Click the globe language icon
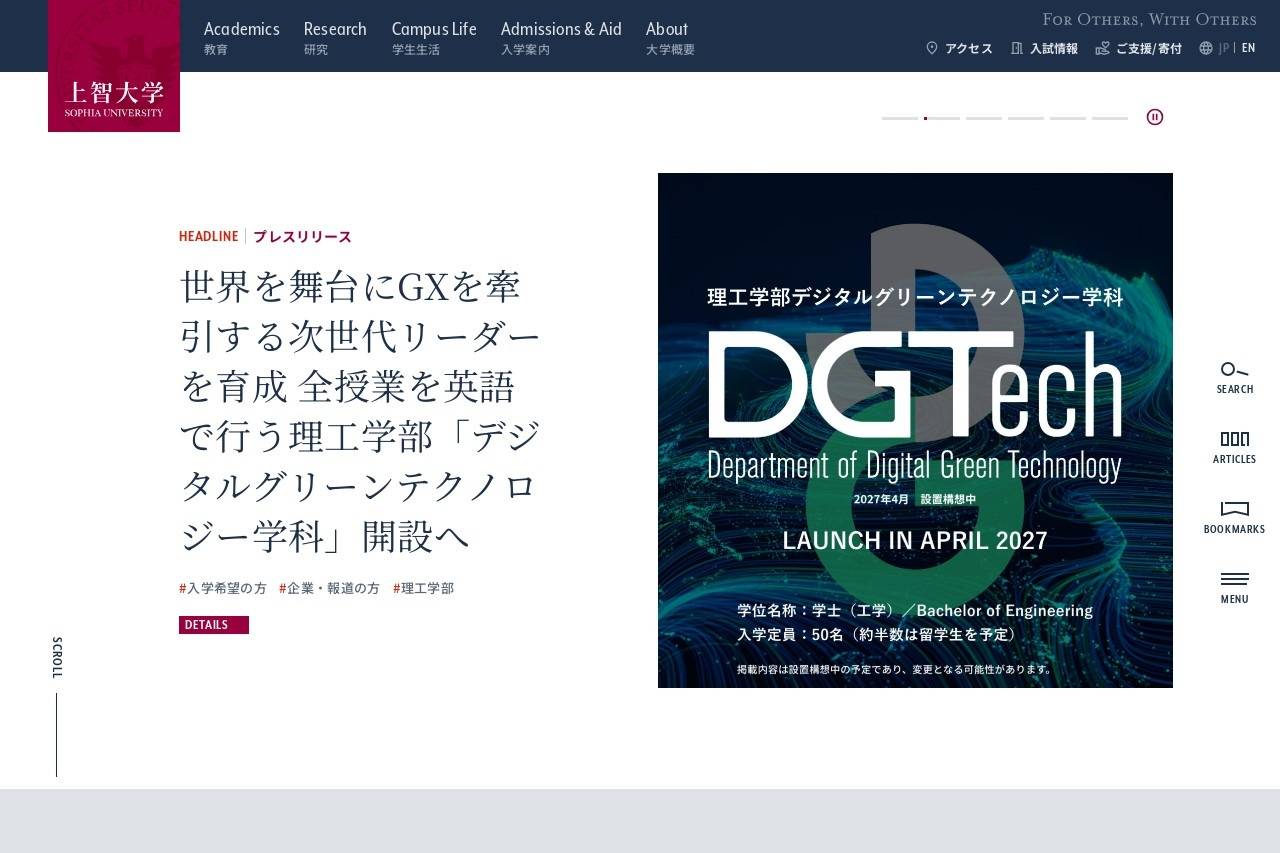 pos(1206,48)
